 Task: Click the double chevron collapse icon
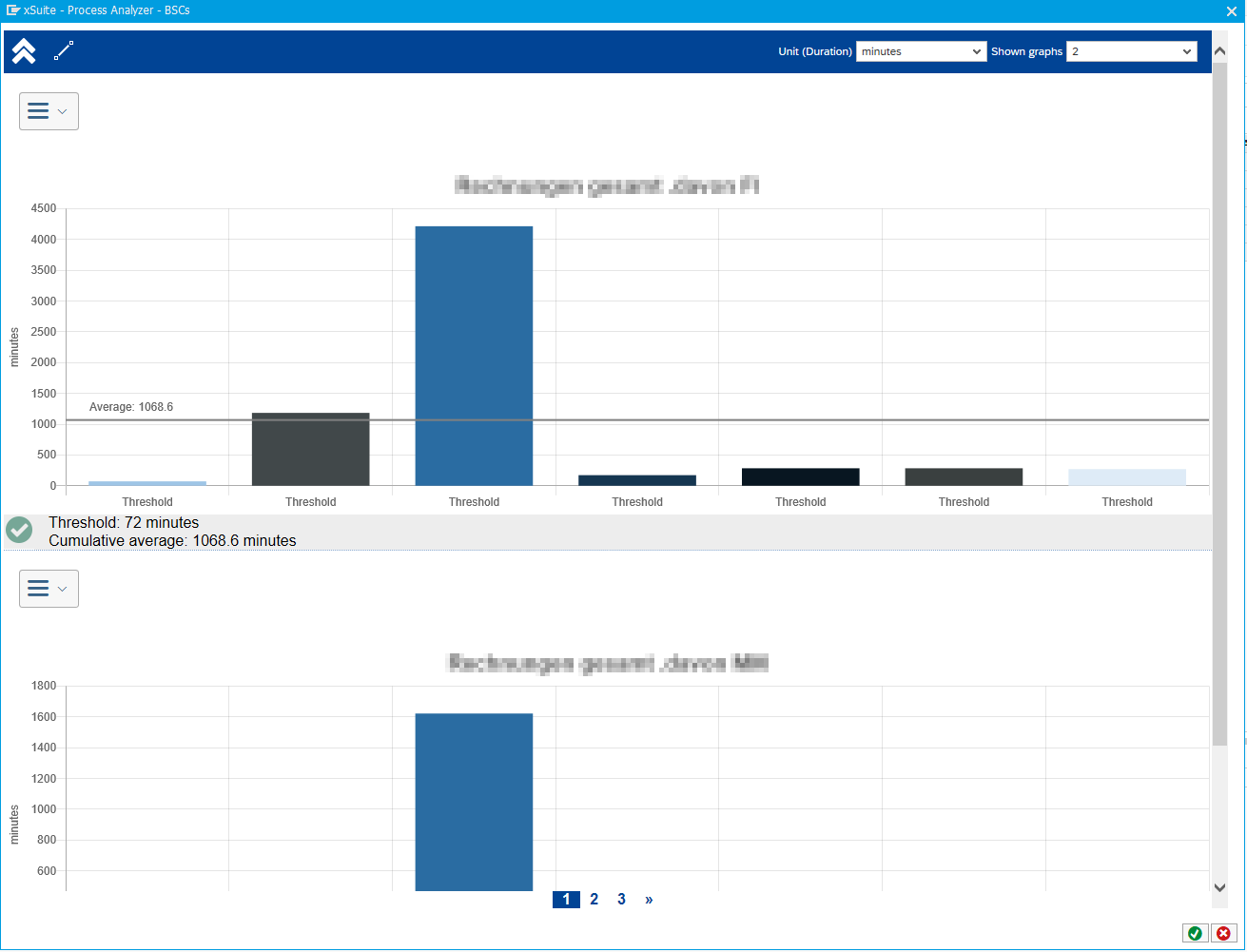pyautogui.click(x=24, y=51)
